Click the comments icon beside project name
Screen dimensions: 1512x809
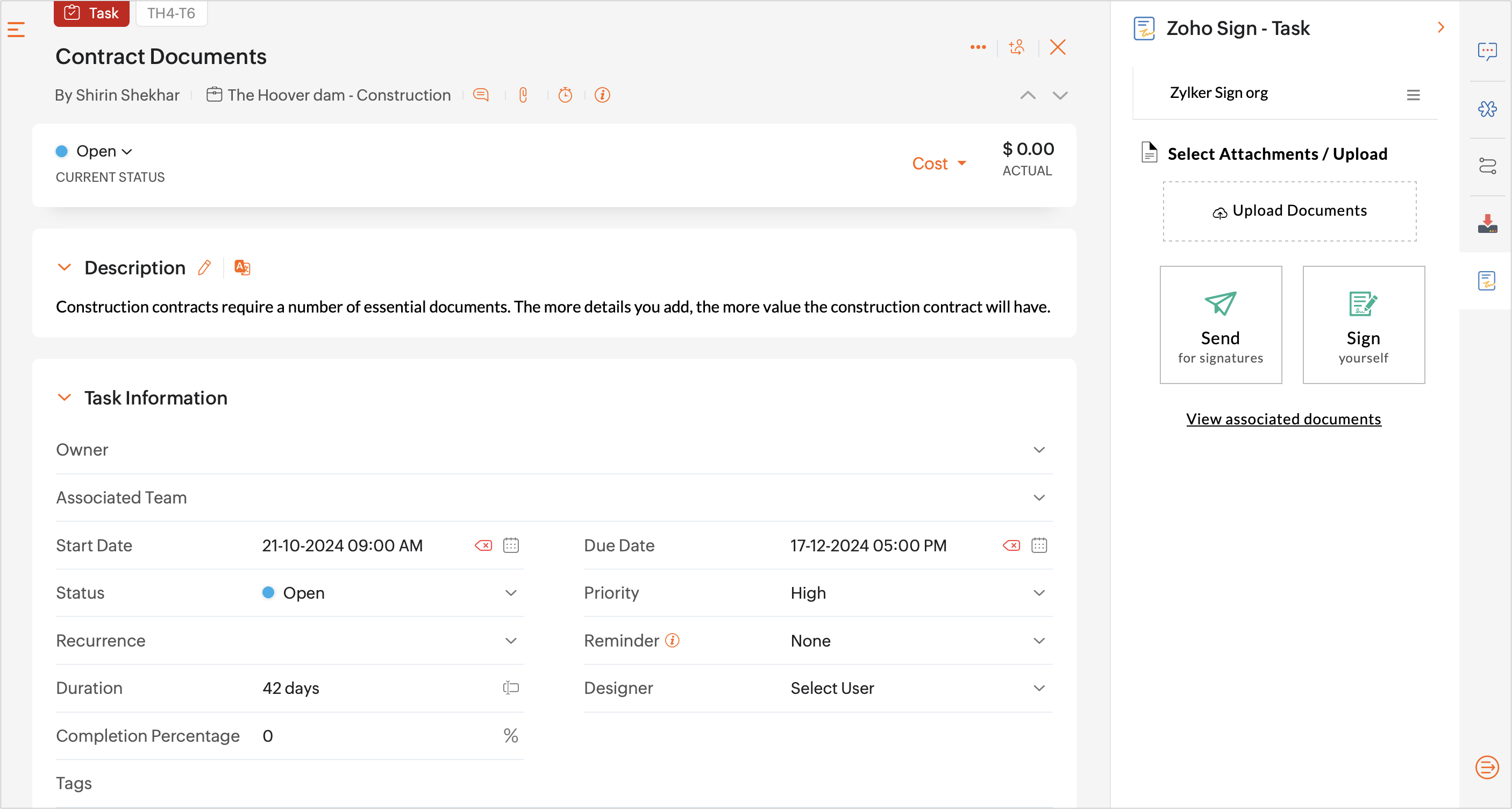pyautogui.click(x=481, y=95)
